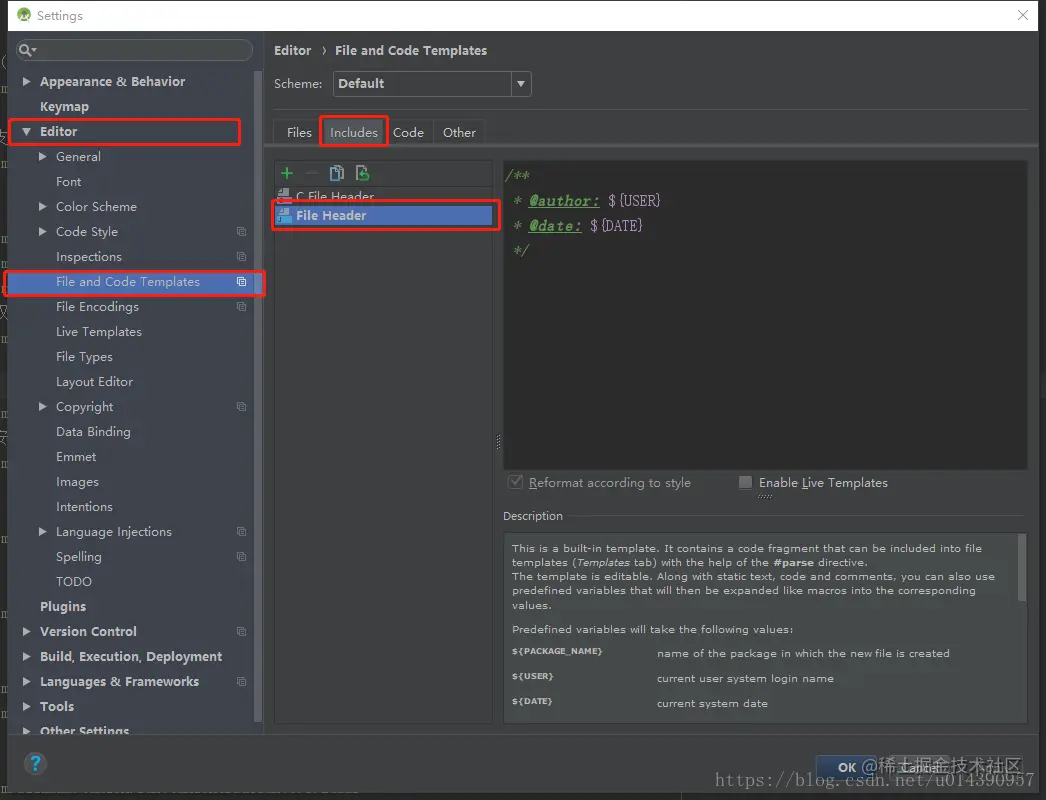
Task: Click the green plus Create Template icon
Action: [287, 173]
